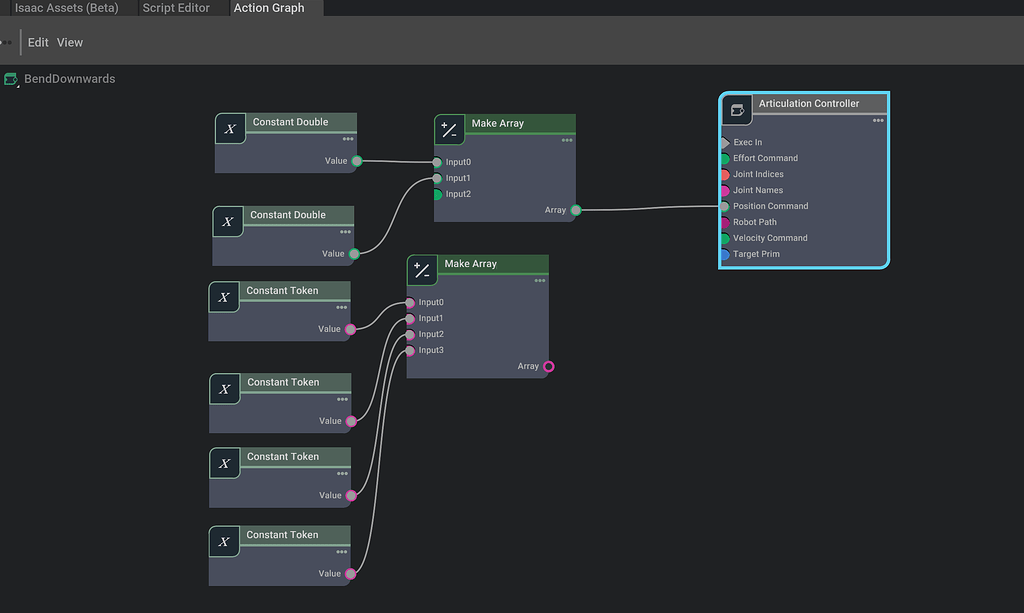
Task: Open the ellipsis menu on the top Constant Double node
Action: click(347, 141)
